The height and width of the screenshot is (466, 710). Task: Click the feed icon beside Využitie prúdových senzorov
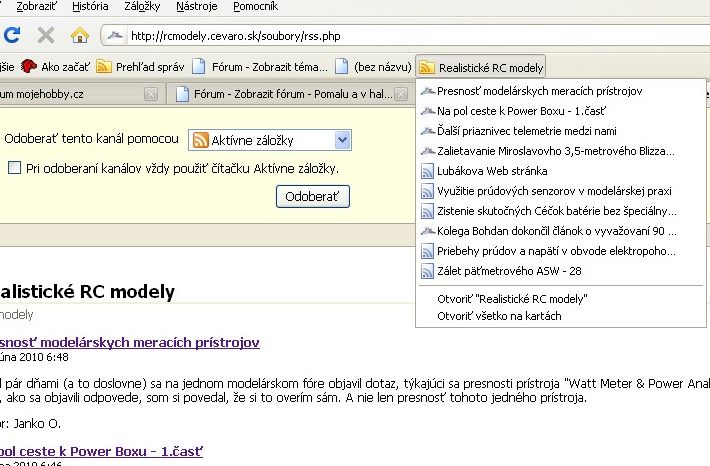427,191
